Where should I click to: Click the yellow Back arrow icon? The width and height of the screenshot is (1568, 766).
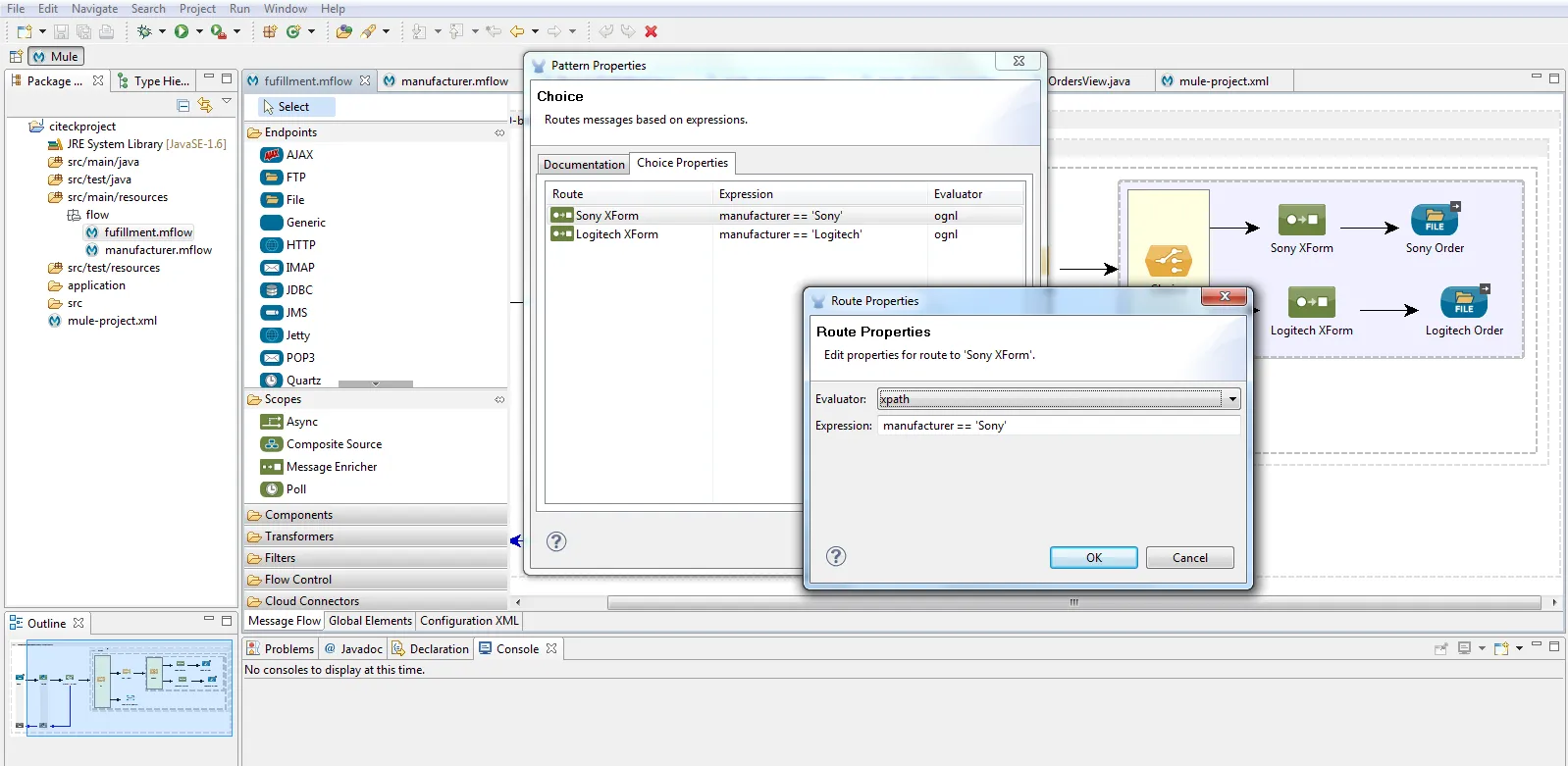517,31
